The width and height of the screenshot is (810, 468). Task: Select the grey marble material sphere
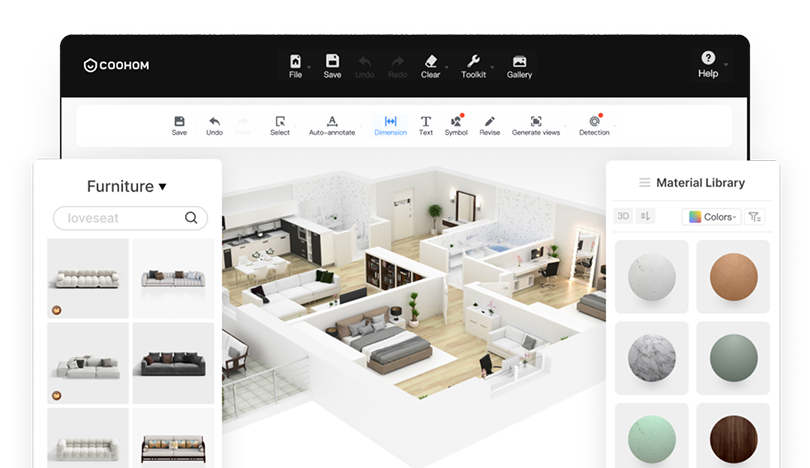(651, 358)
